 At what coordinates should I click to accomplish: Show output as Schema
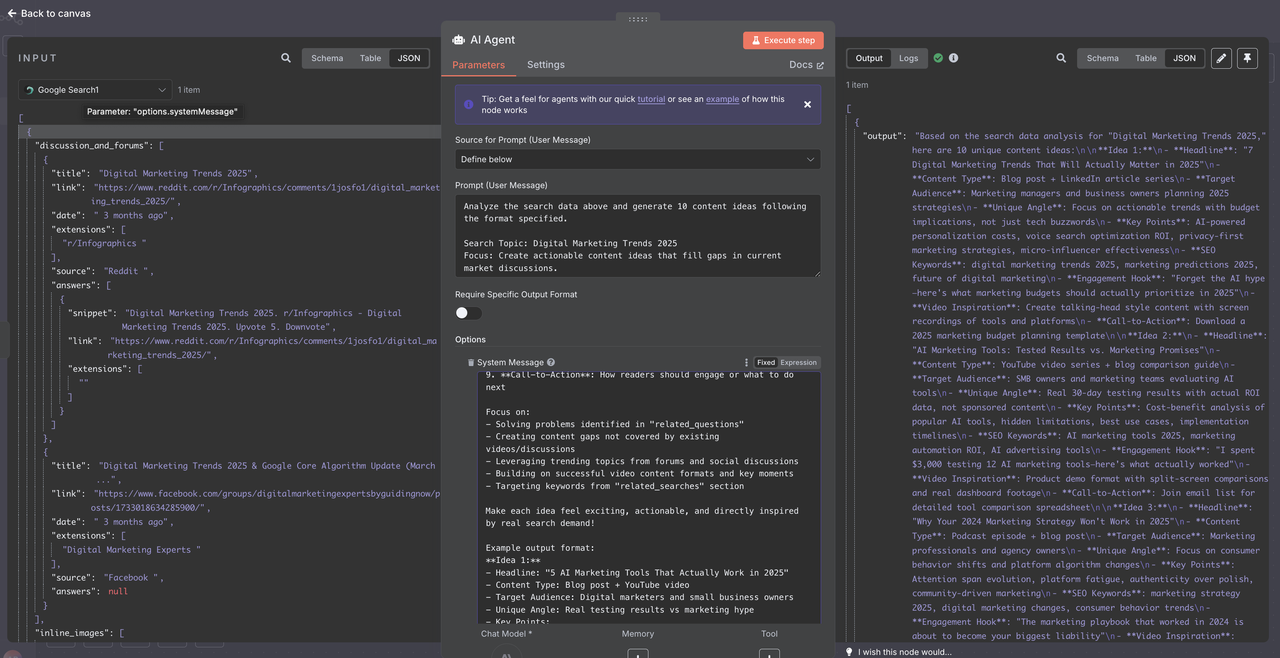1103,58
